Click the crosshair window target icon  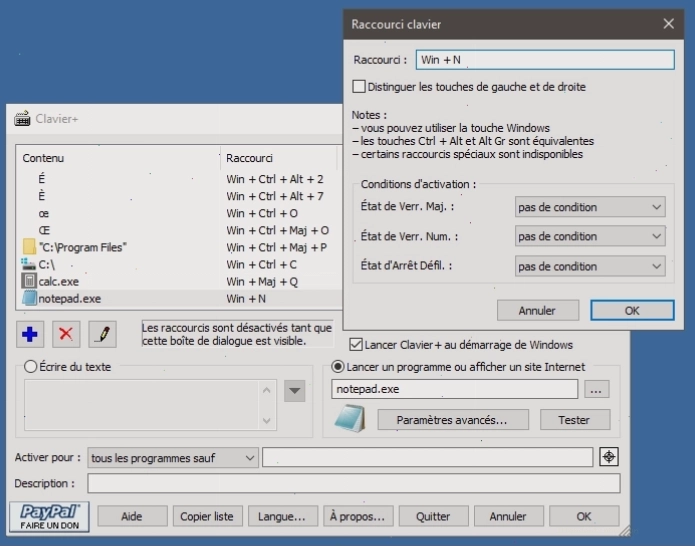609,457
